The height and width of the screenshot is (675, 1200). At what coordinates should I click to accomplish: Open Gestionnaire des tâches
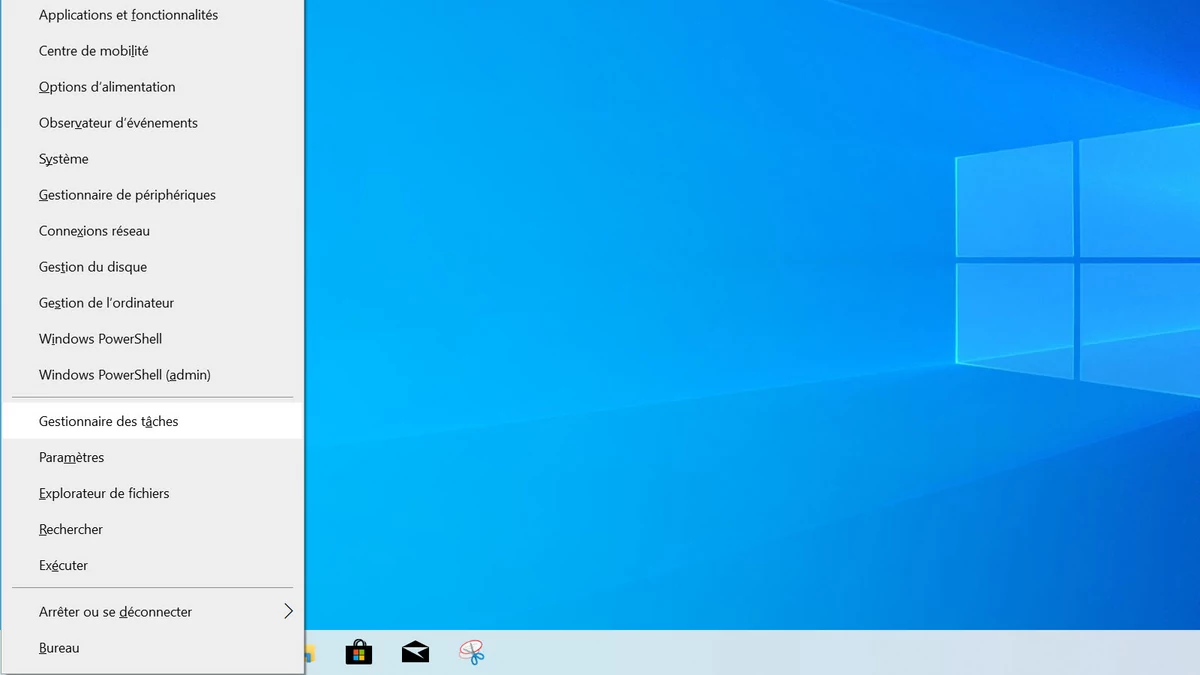(108, 421)
